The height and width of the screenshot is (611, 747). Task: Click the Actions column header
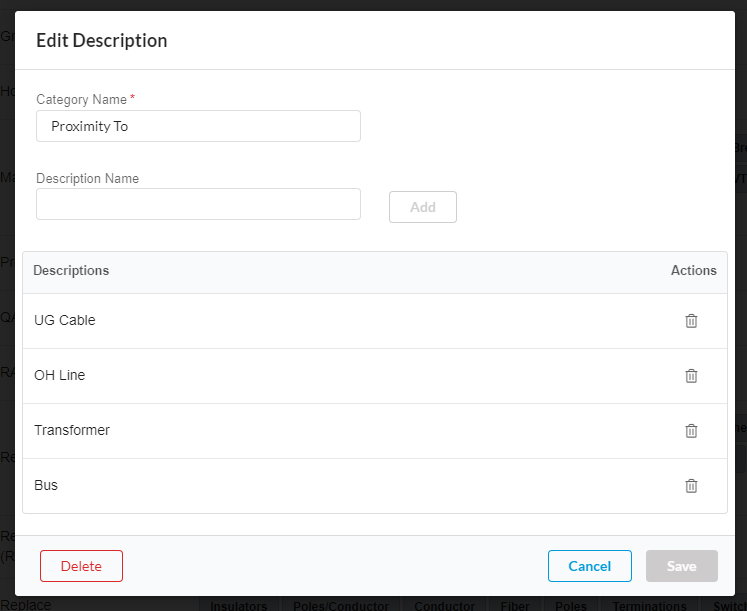[693, 271]
